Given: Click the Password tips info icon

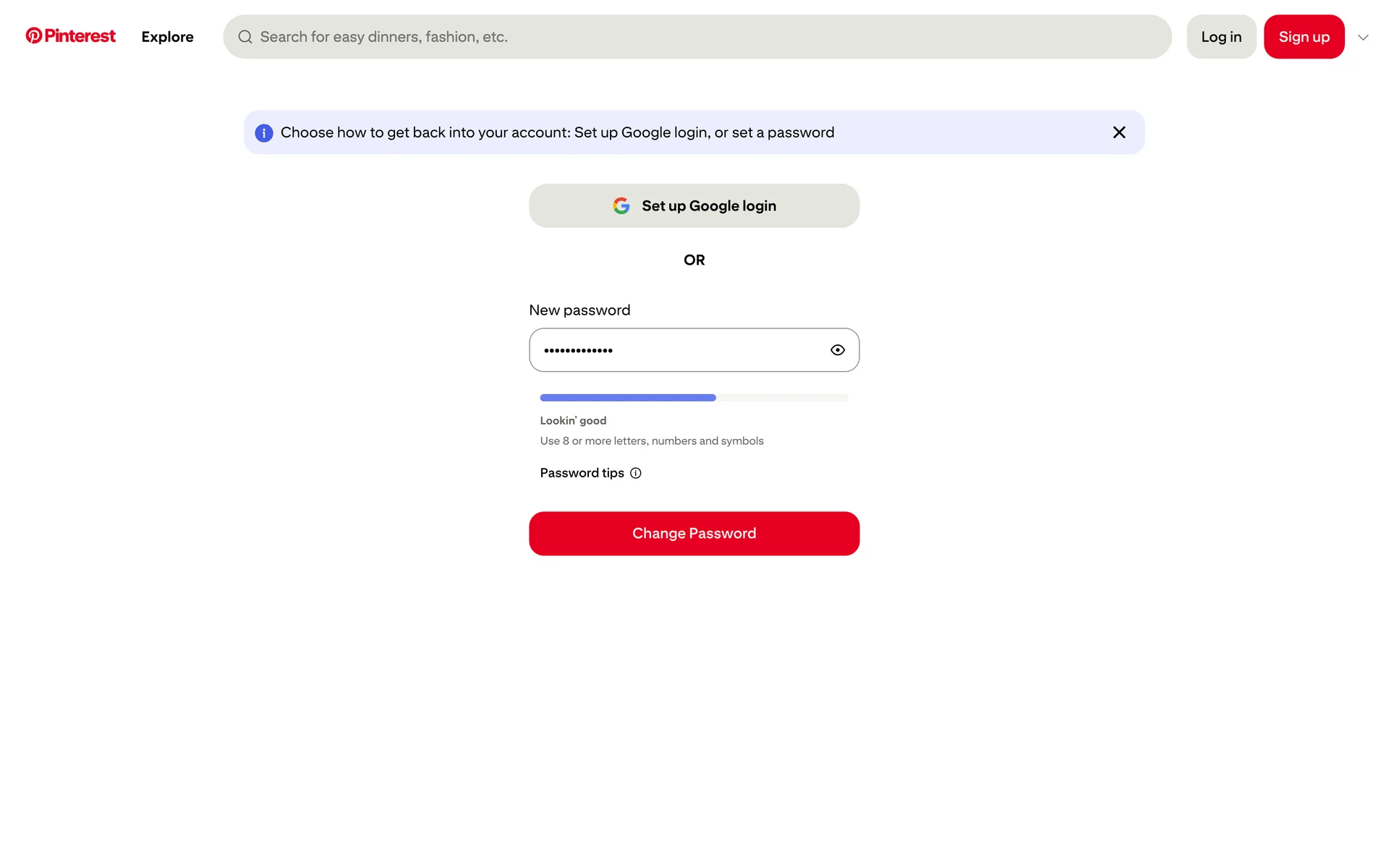Looking at the screenshot, I should pyautogui.click(x=635, y=473).
